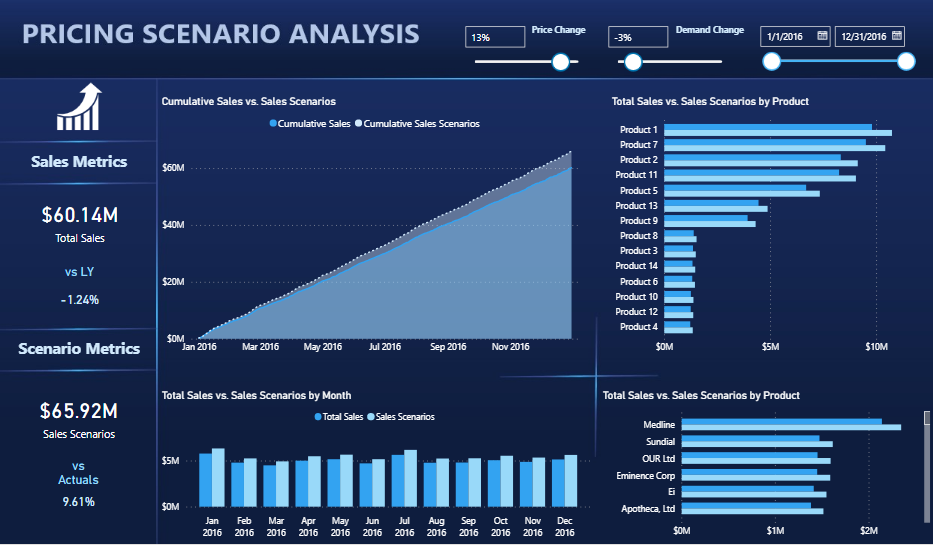Click the 1/1/2016 start date field

click(787, 37)
